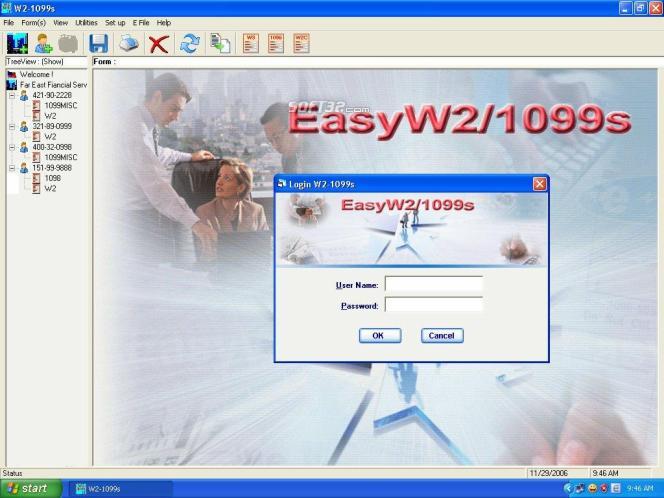Select 1098 under 151-99-9888

(x=53, y=178)
